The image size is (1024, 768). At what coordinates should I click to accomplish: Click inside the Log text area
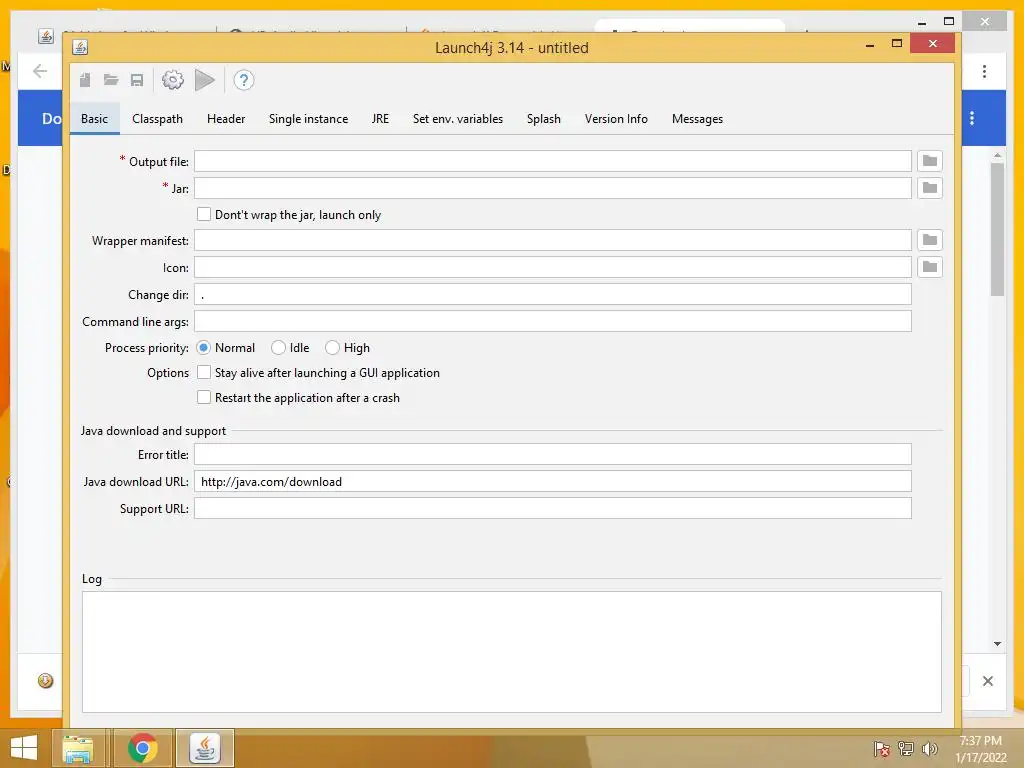[x=511, y=652]
